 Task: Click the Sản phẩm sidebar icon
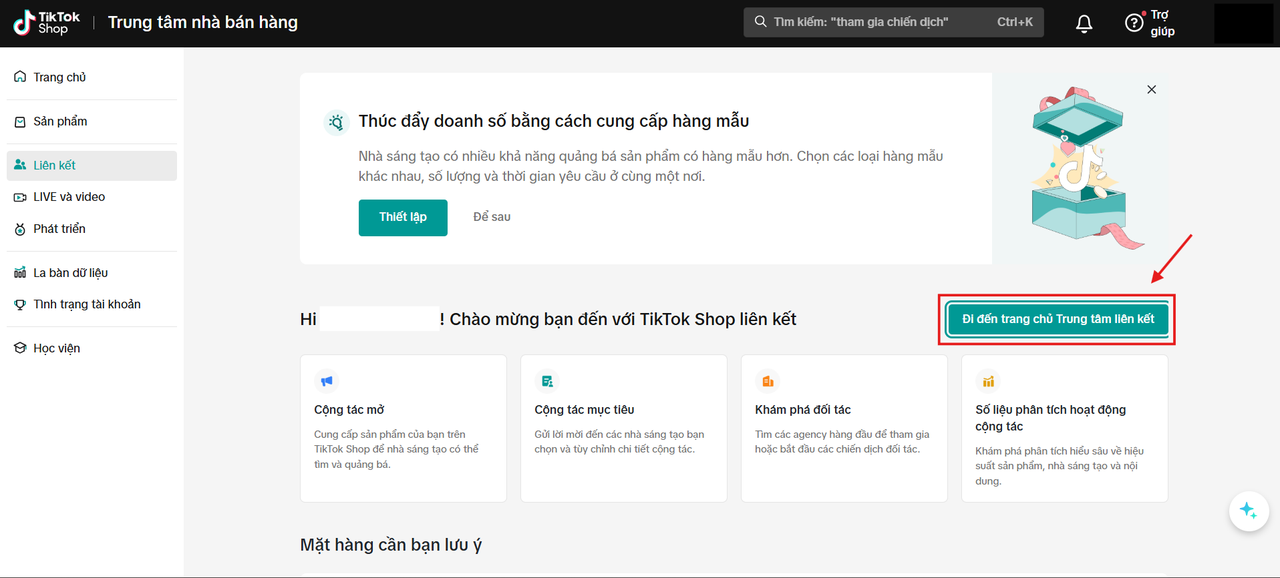pos(19,121)
